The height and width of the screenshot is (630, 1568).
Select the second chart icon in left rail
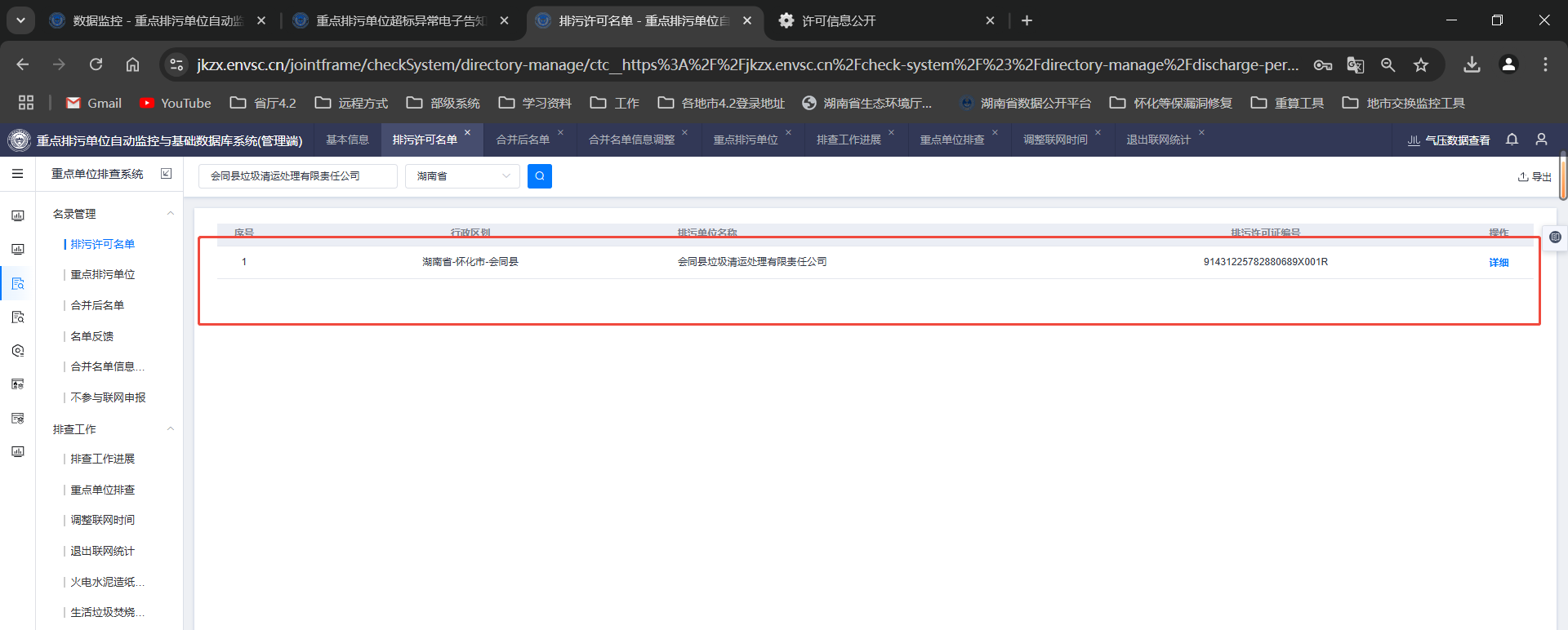click(18, 249)
